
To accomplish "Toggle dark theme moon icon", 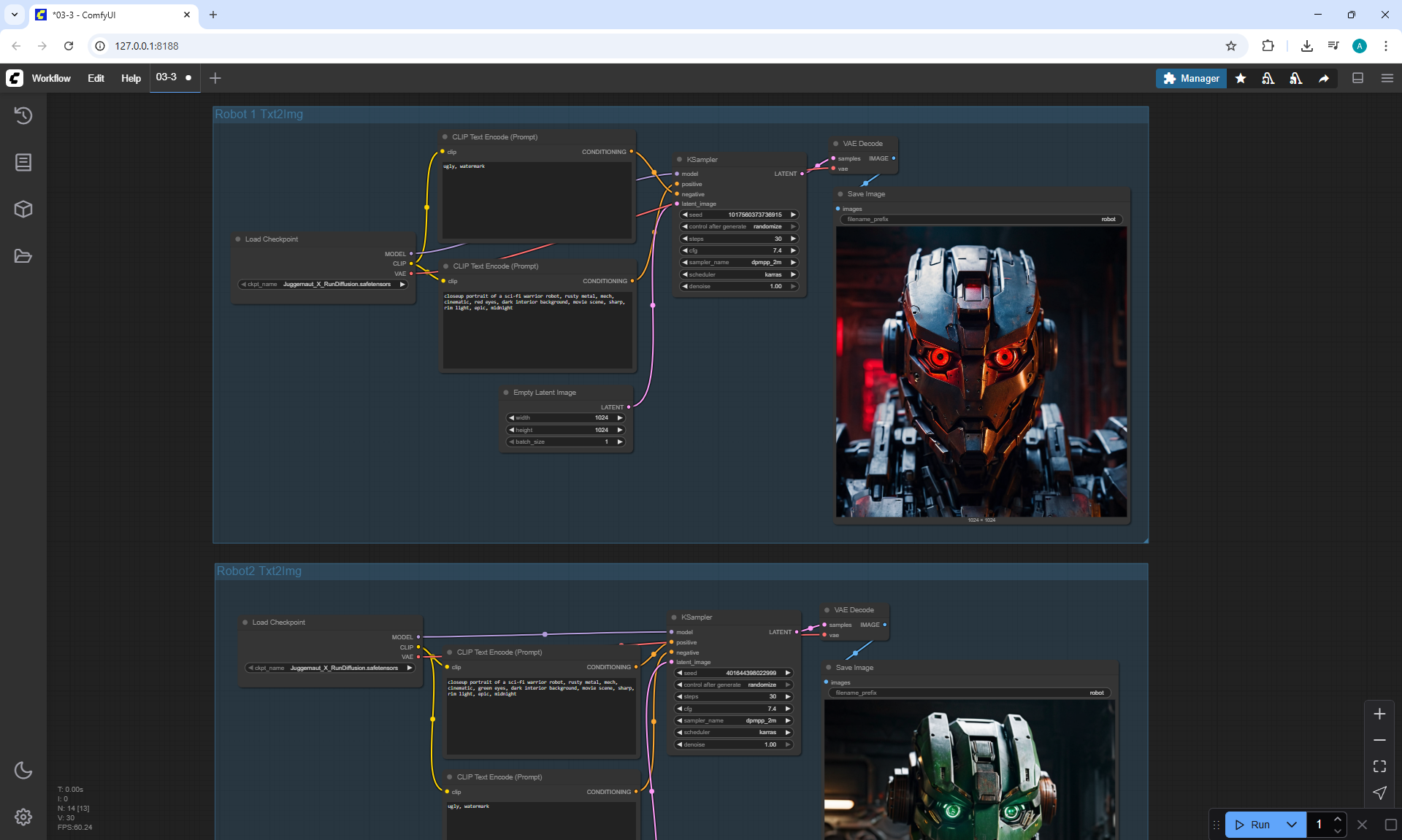I will tap(23, 770).
